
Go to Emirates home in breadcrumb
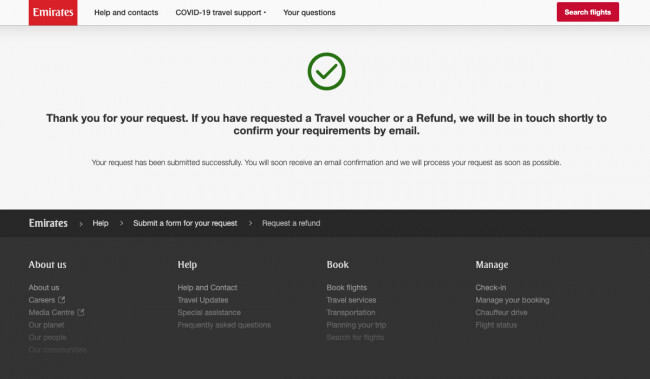click(x=48, y=223)
